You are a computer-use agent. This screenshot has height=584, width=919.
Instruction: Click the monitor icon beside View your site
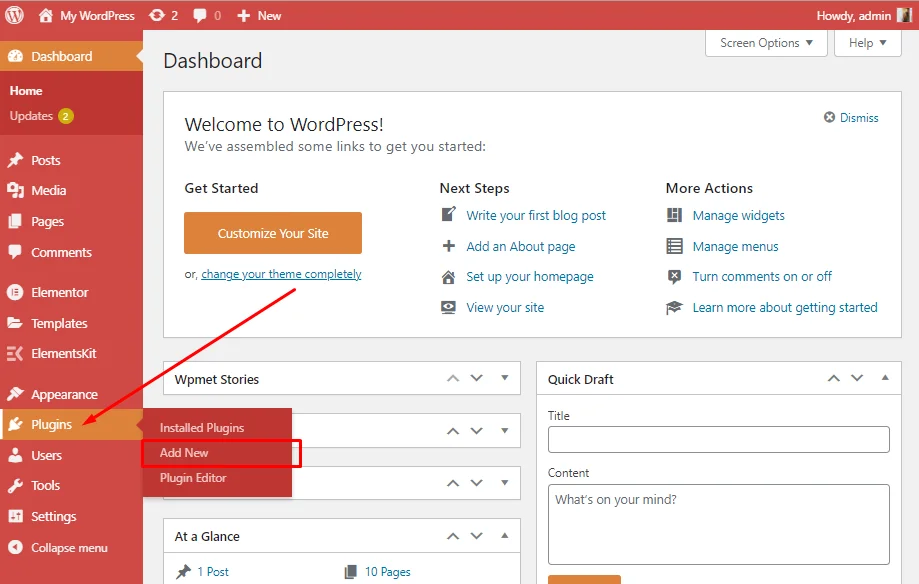coord(448,307)
